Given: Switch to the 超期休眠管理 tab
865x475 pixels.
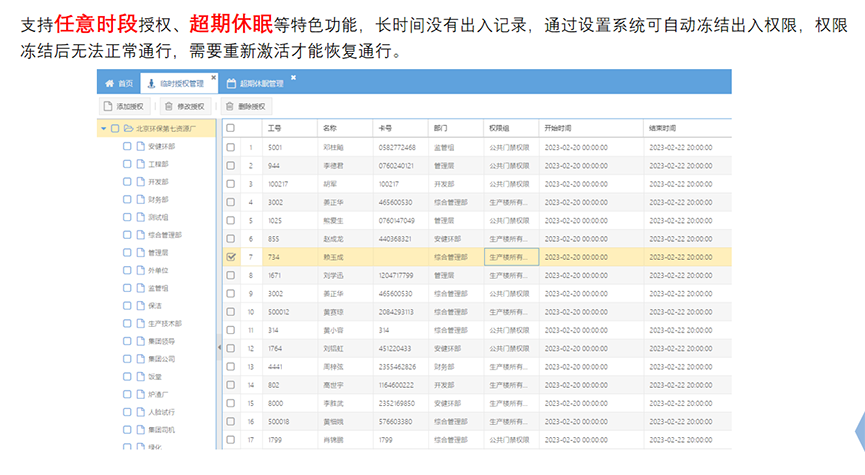Looking at the screenshot, I should pos(260,84).
